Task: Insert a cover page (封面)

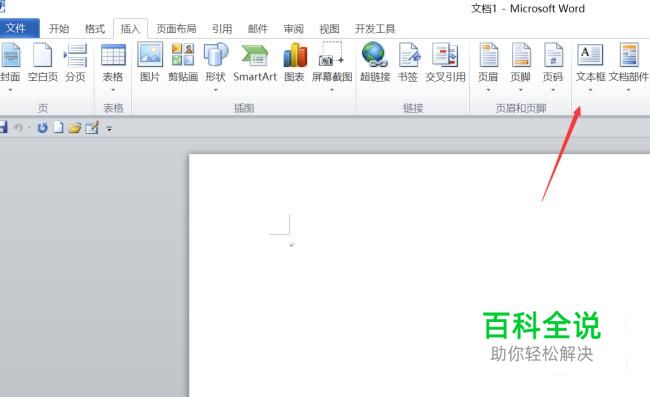Action: pyautogui.click(x=10, y=62)
